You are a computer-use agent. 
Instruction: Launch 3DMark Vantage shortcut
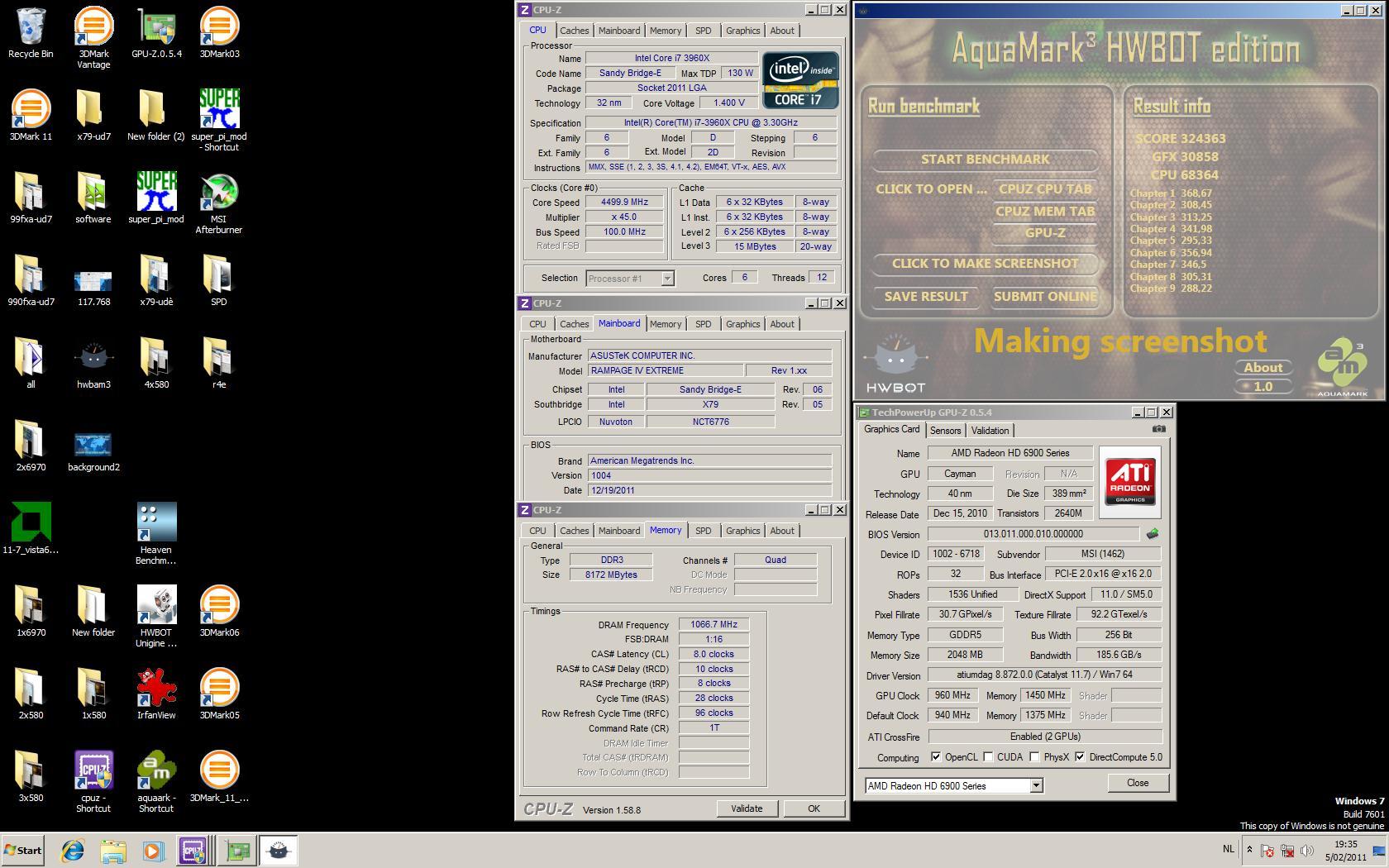[93, 37]
